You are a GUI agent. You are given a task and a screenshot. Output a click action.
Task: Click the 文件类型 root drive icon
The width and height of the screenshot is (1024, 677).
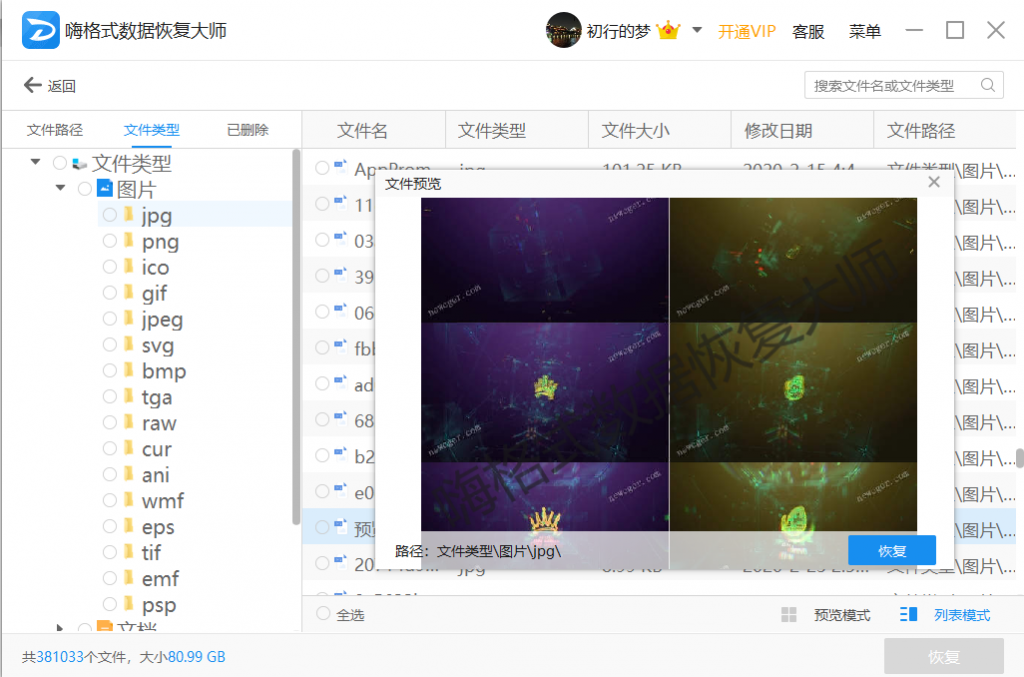(80, 163)
